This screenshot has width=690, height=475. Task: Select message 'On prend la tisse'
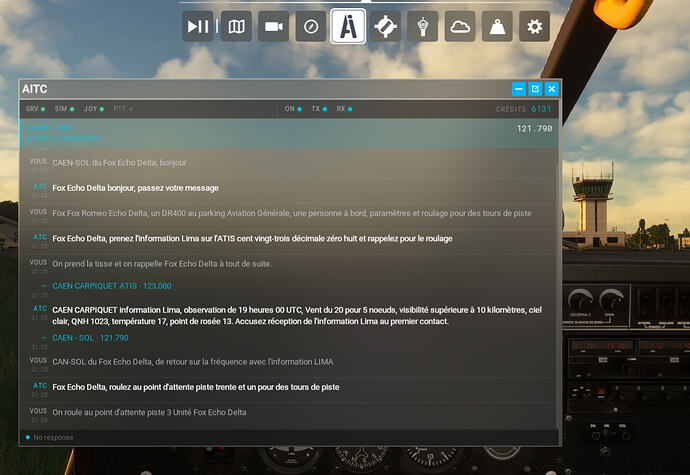161,264
